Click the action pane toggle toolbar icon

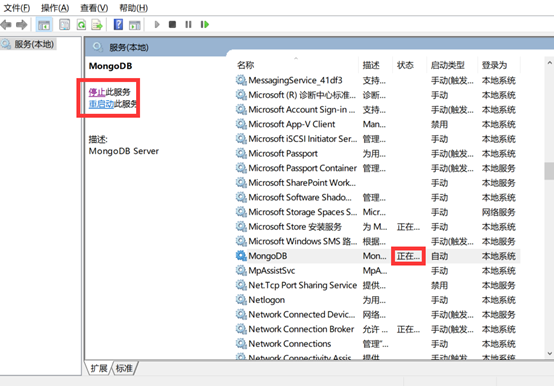tap(135, 25)
